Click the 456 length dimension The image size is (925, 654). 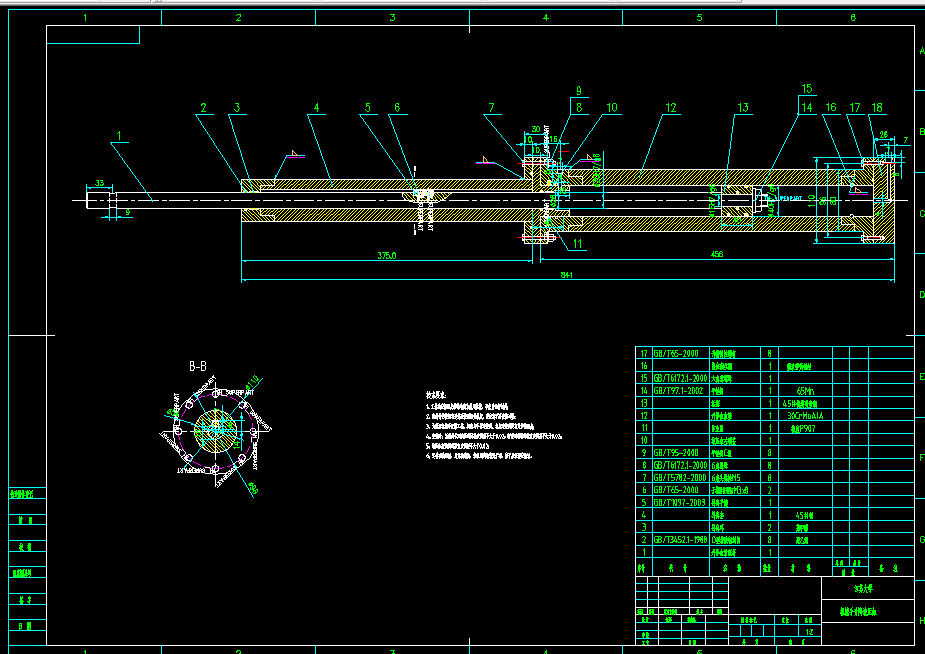pos(717,254)
